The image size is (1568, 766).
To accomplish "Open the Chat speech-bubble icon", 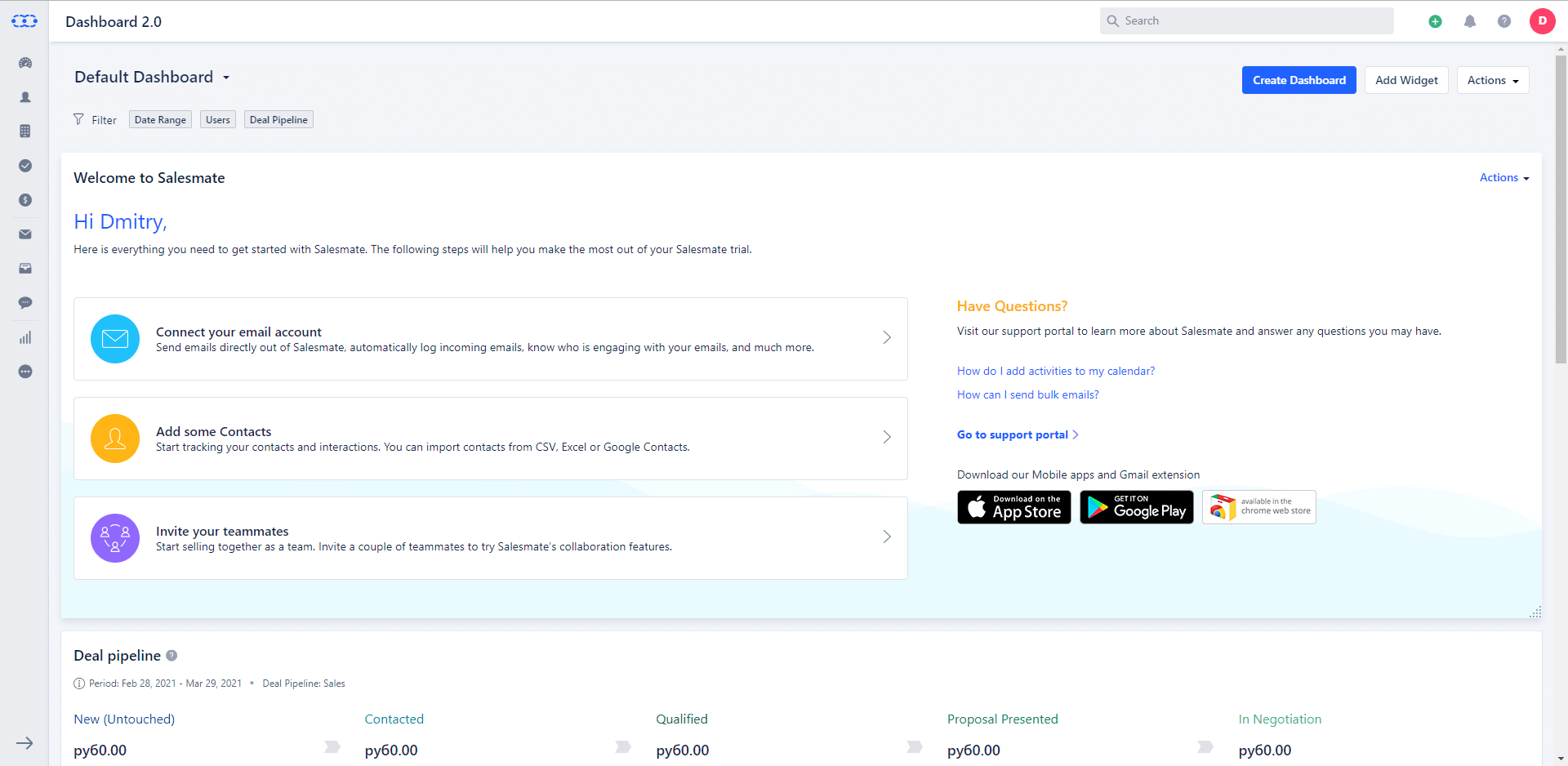I will tap(25, 303).
